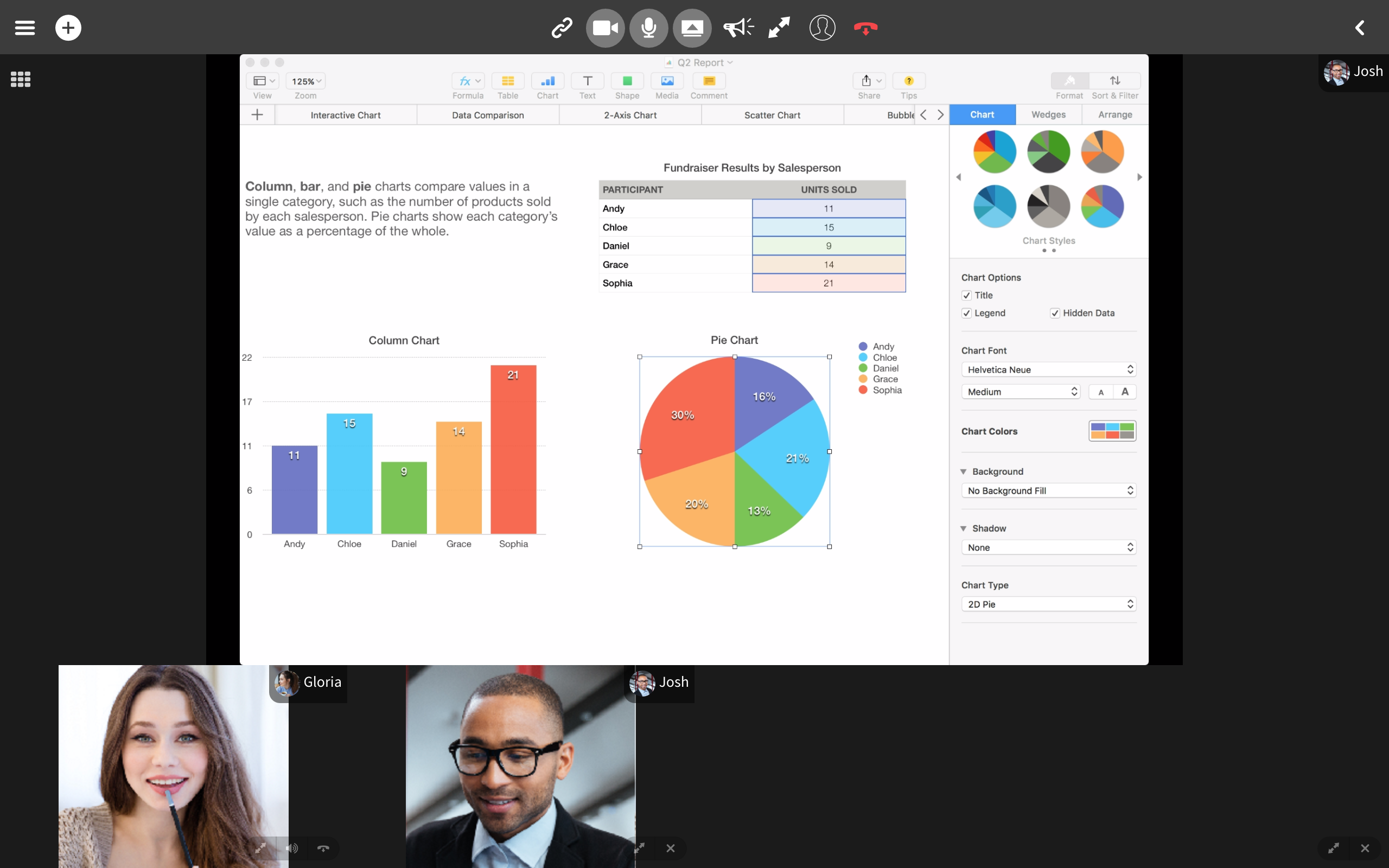Viewport: 1389px width, 868px height.
Task: Uncheck the Title chart option
Action: (x=966, y=295)
